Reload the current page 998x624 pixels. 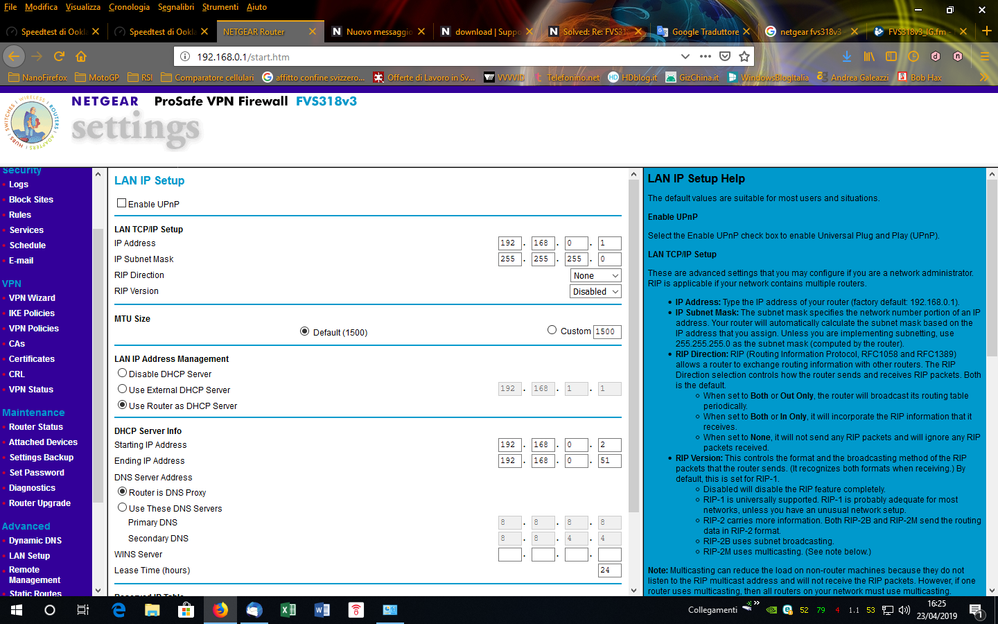[x=58, y=57]
